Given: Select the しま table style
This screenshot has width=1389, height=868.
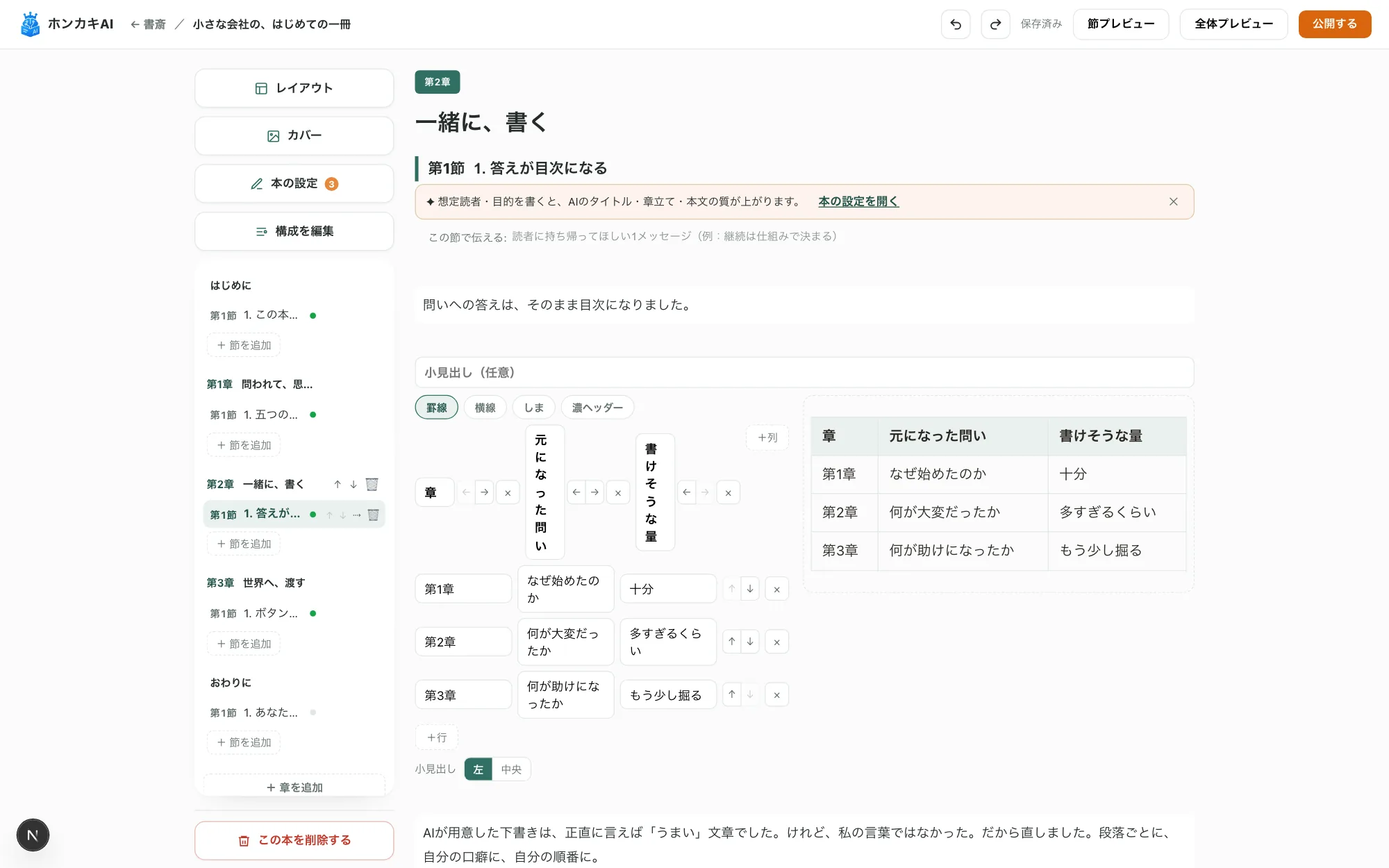Looking at the screenshot, I should tap(534, 408).
